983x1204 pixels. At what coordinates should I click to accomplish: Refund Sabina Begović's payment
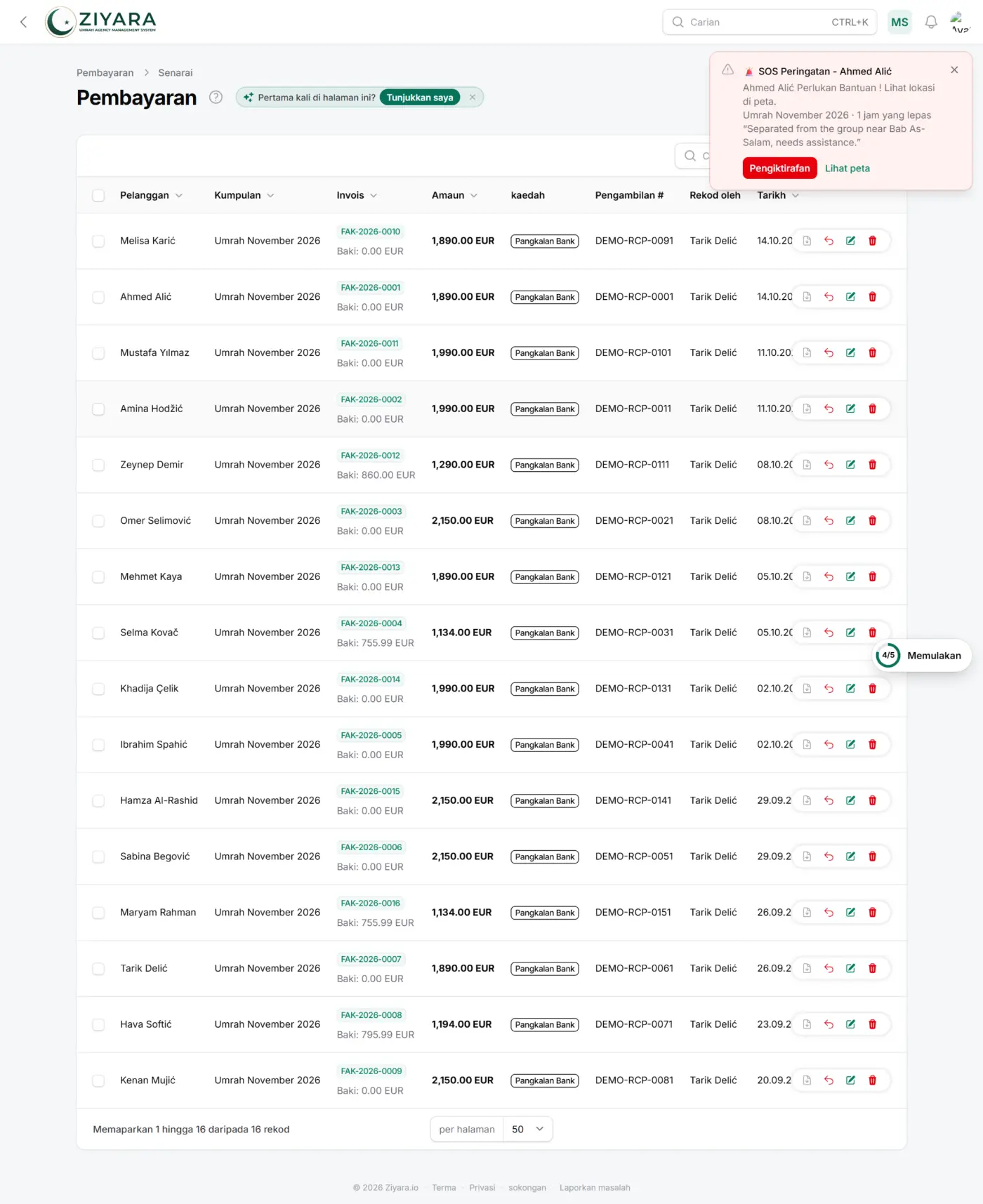tap(829, 856)
